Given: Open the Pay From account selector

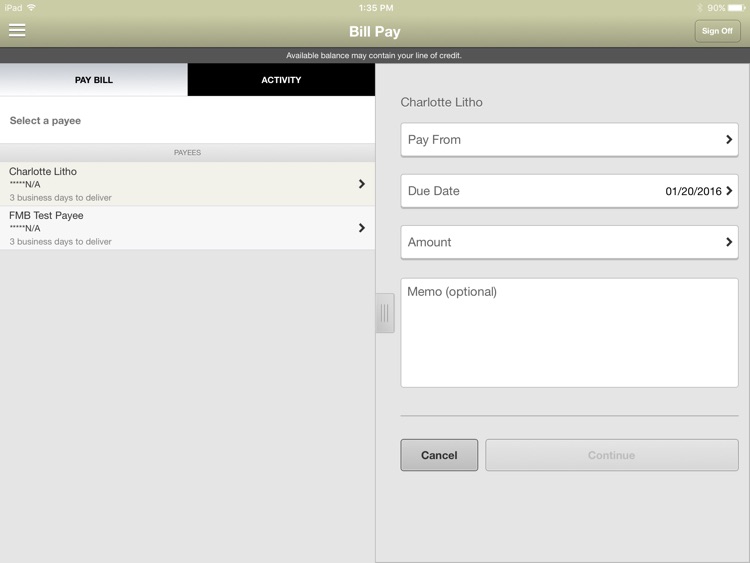Looking at the screenshot, I should (x=569, y=140).
